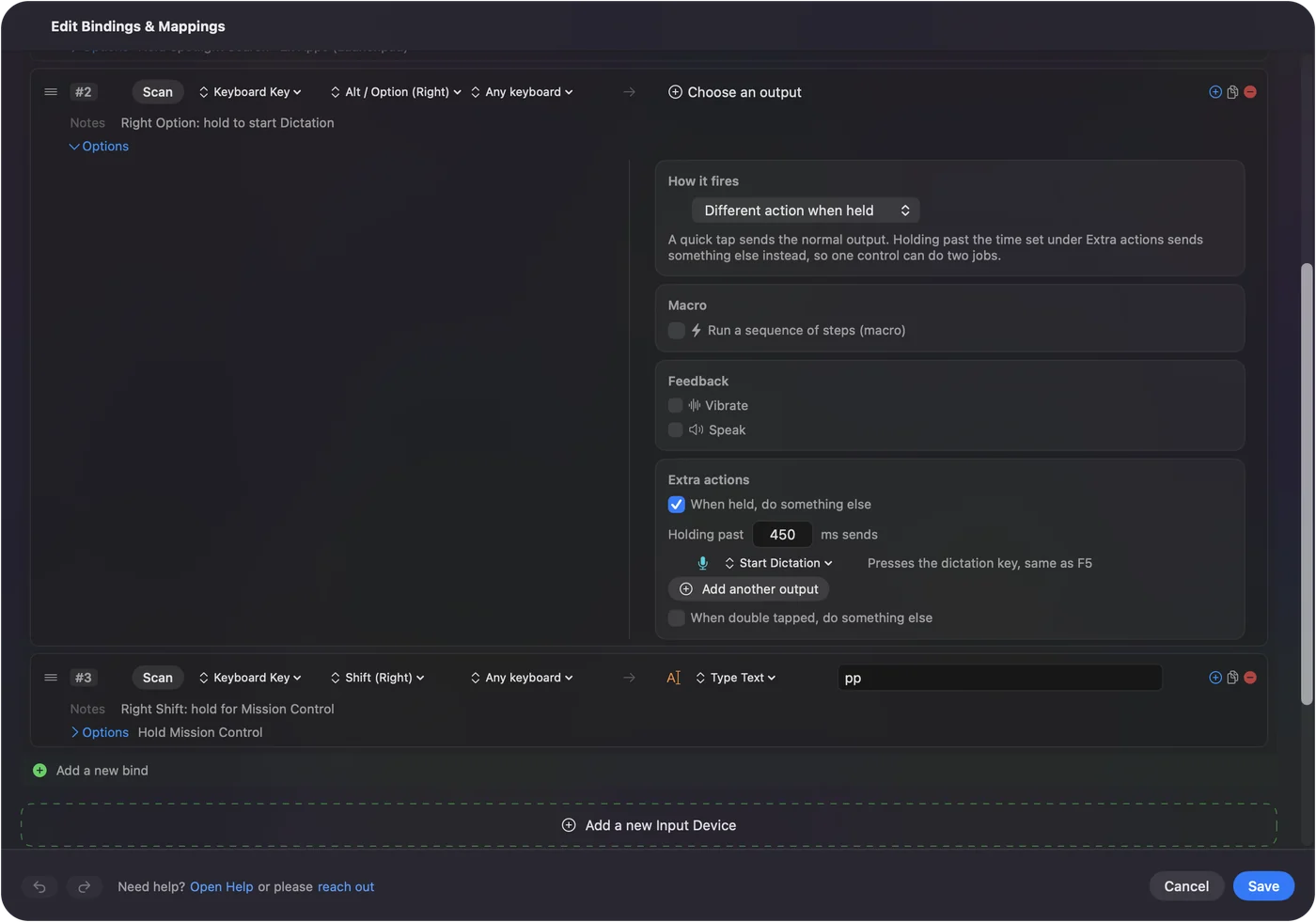Open the Start Dictation output dropdown

point(778,563)
